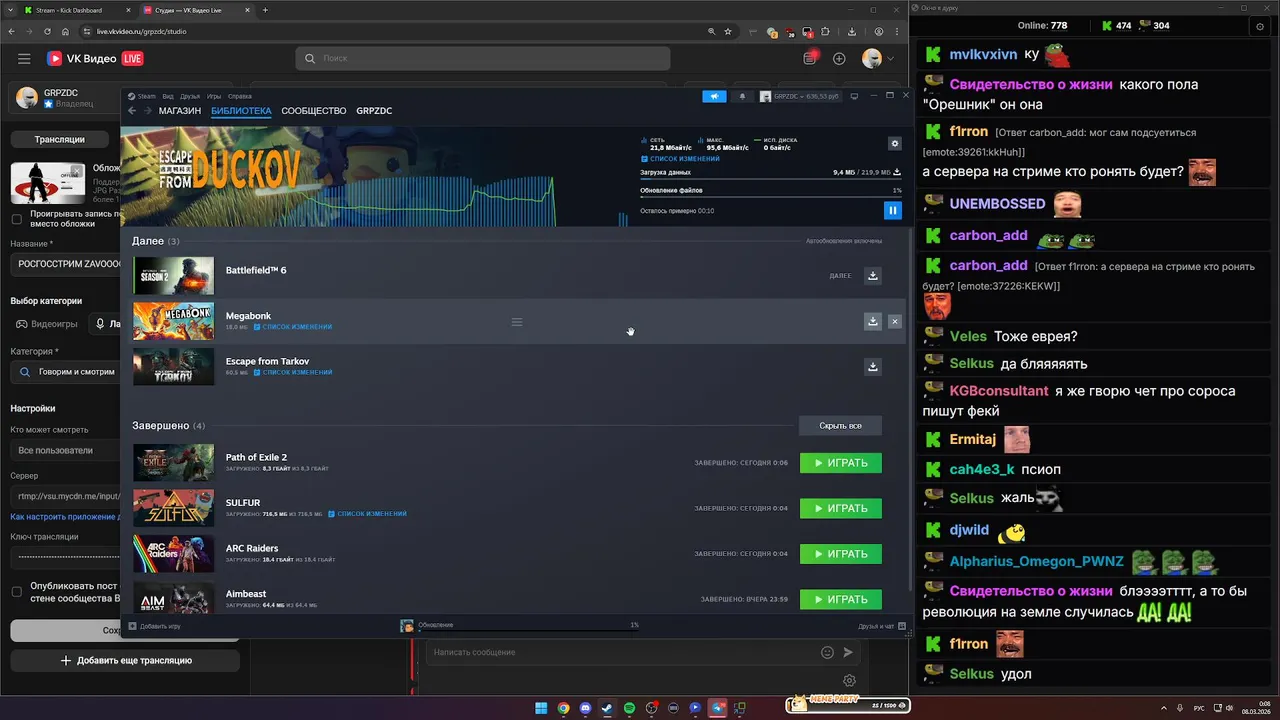Open Windows Start menu
1280x720 pixels.
pyautogui.click(x=541, y=708)
